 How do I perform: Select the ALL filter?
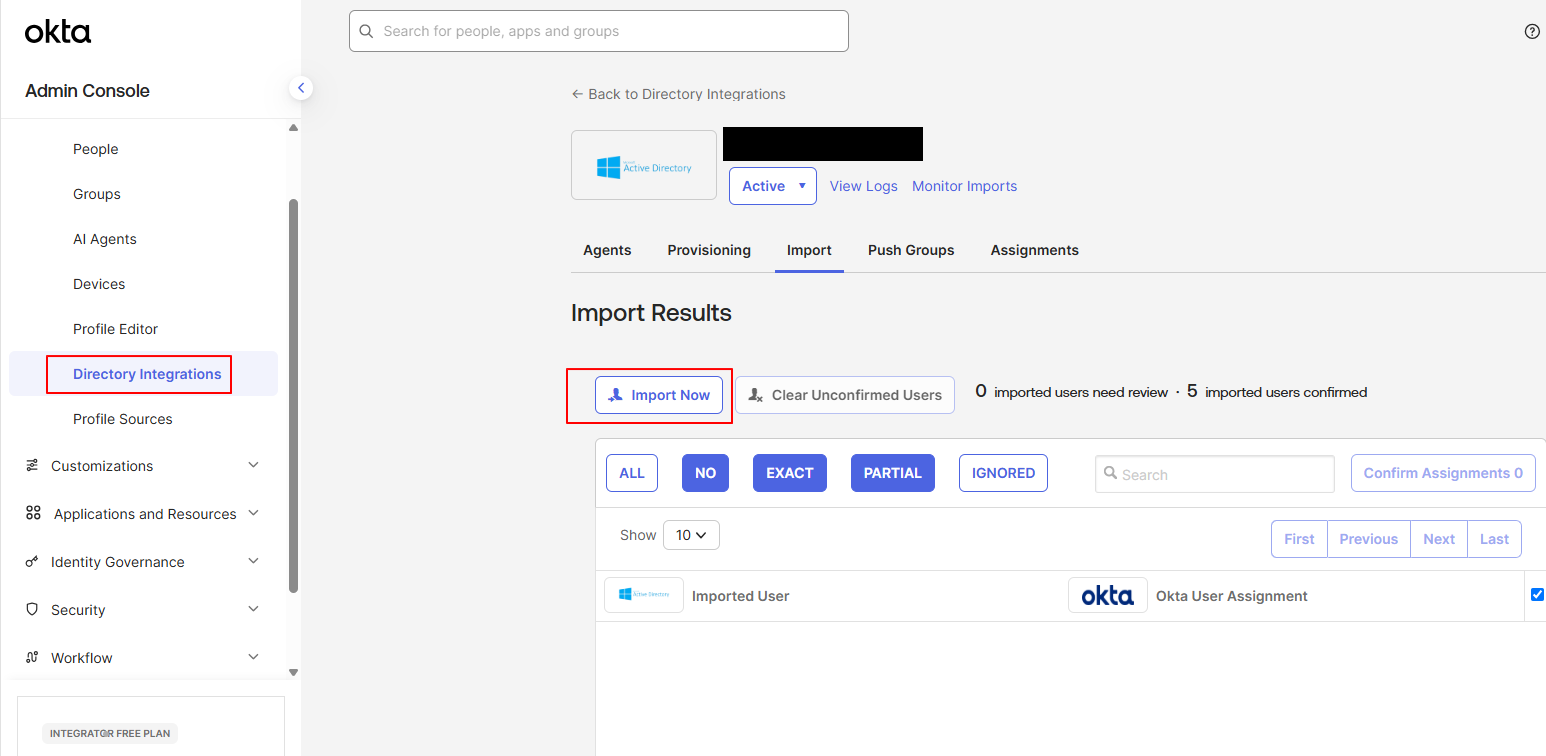coord(632,473)
